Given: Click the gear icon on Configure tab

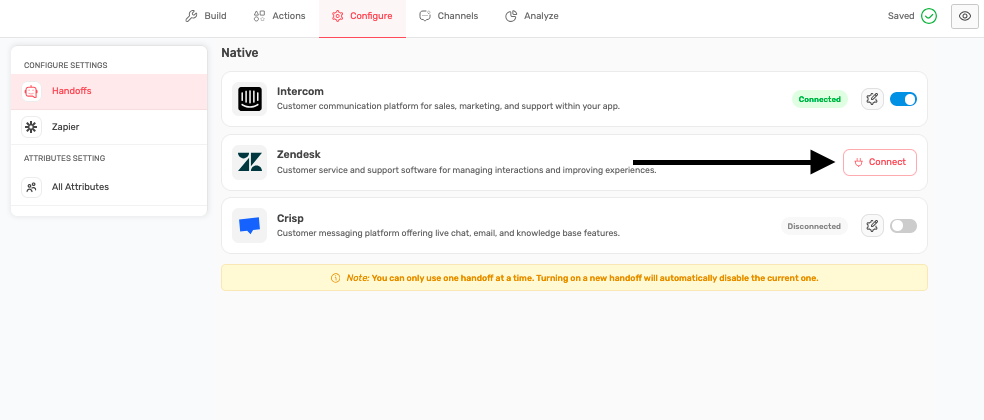Looking at the screenshot, I should [x=338, y=16].
